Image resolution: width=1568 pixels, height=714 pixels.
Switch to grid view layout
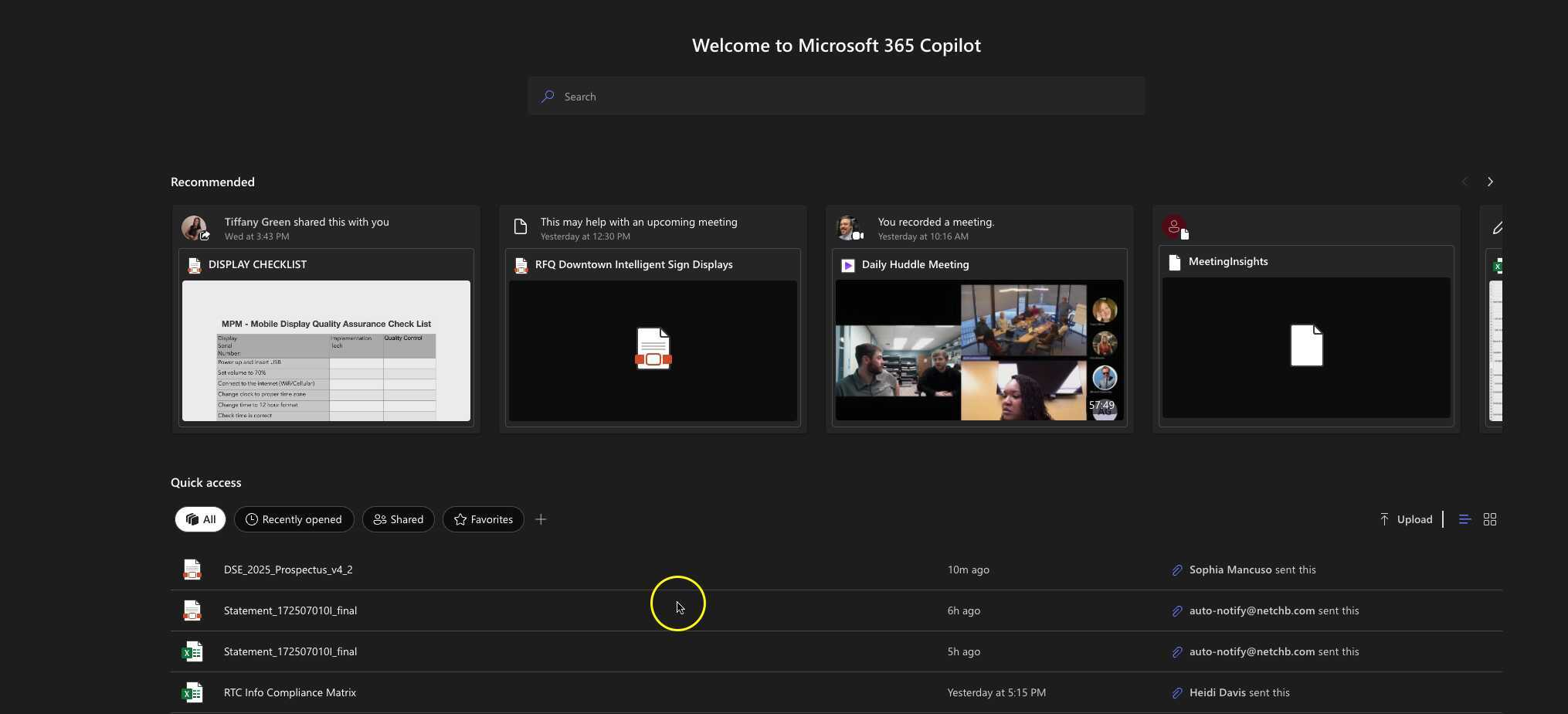tap(1490, 519)
